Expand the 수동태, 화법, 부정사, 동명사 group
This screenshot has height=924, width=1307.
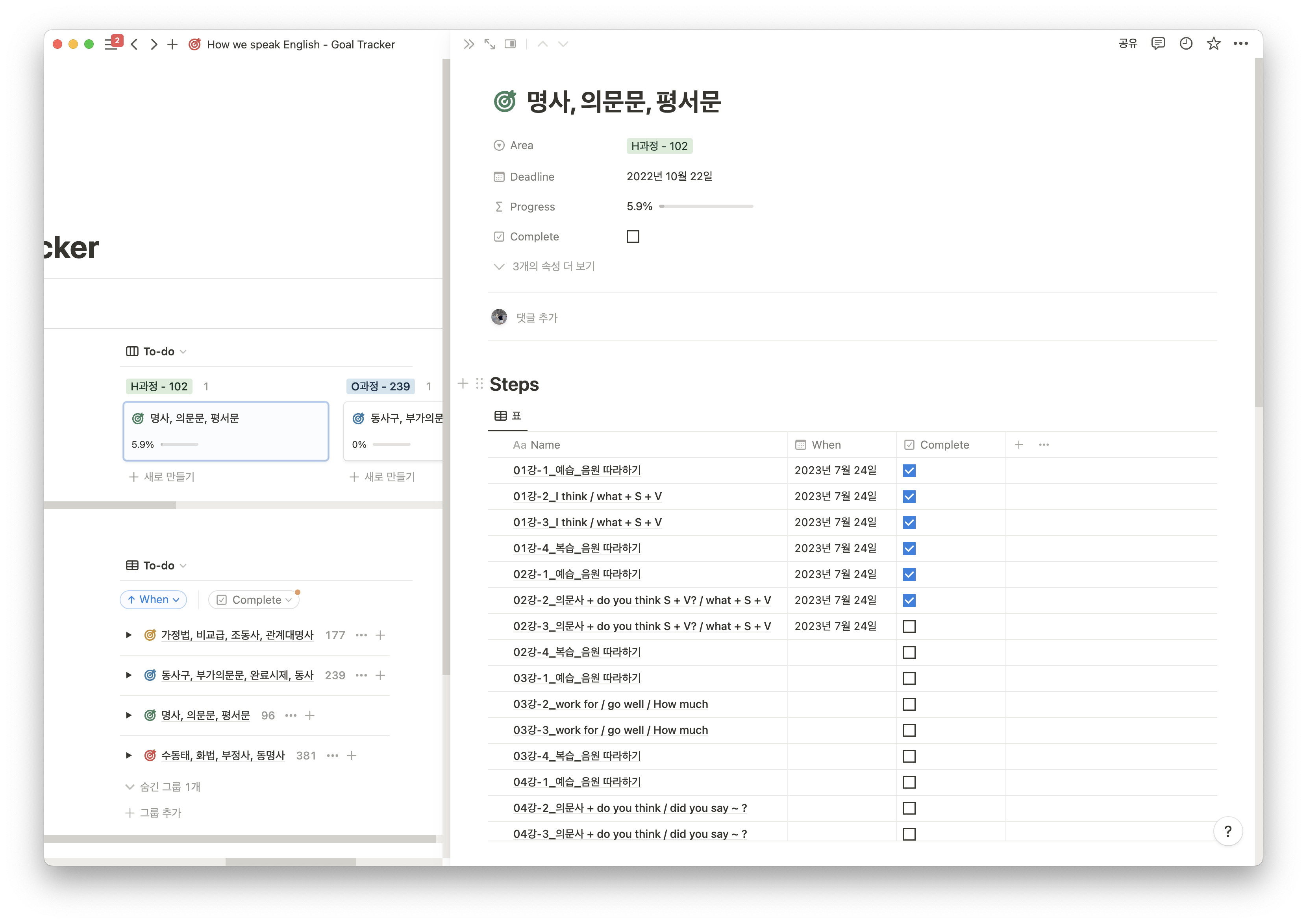(129, 756)
